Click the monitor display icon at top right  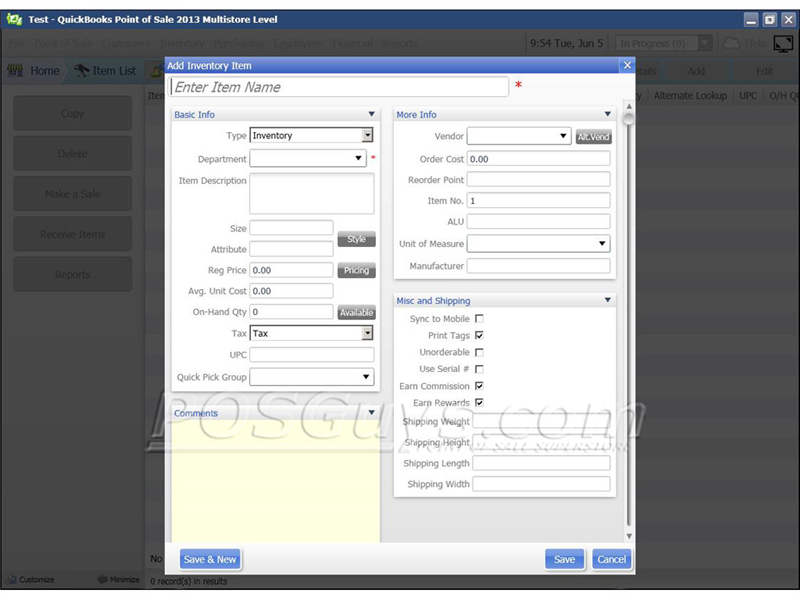[x=783, y=43]
